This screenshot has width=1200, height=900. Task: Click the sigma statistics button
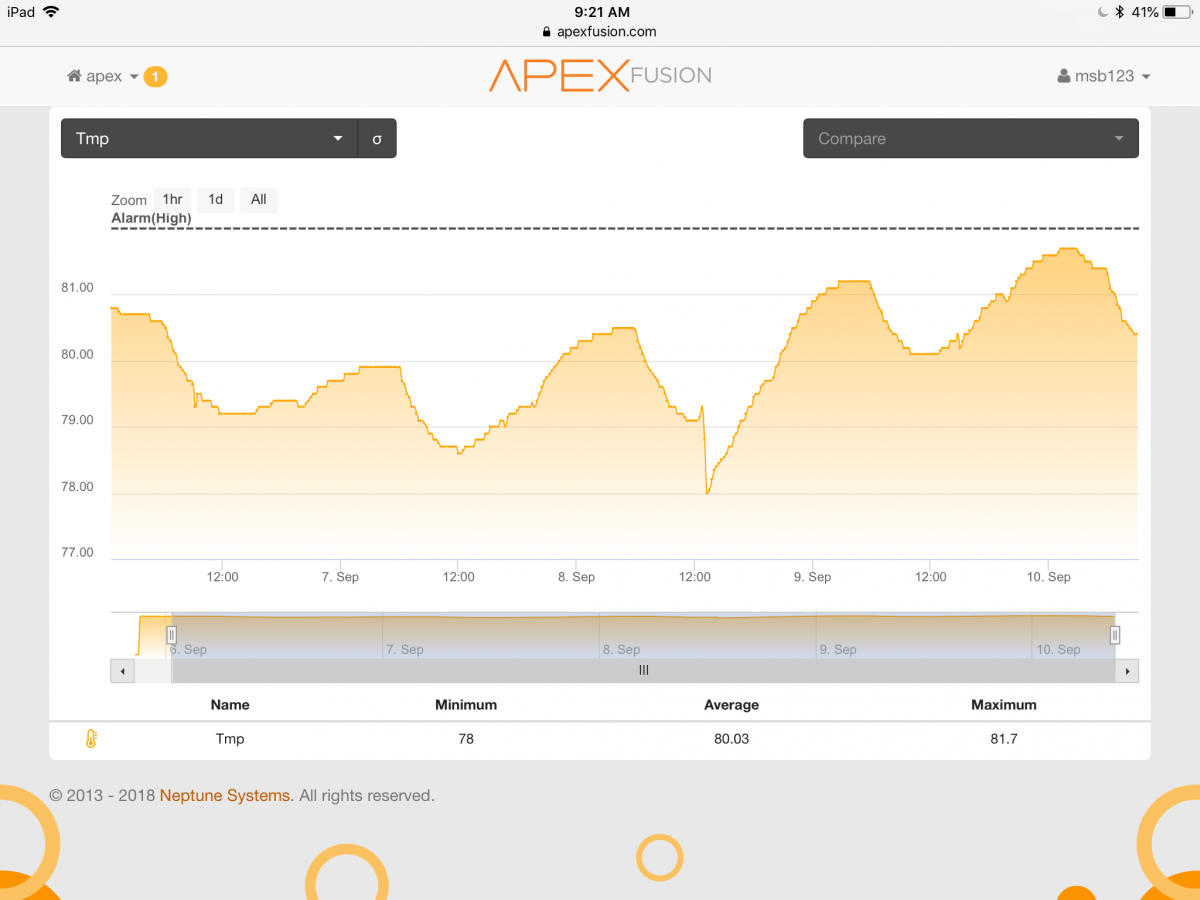(377, 139)
